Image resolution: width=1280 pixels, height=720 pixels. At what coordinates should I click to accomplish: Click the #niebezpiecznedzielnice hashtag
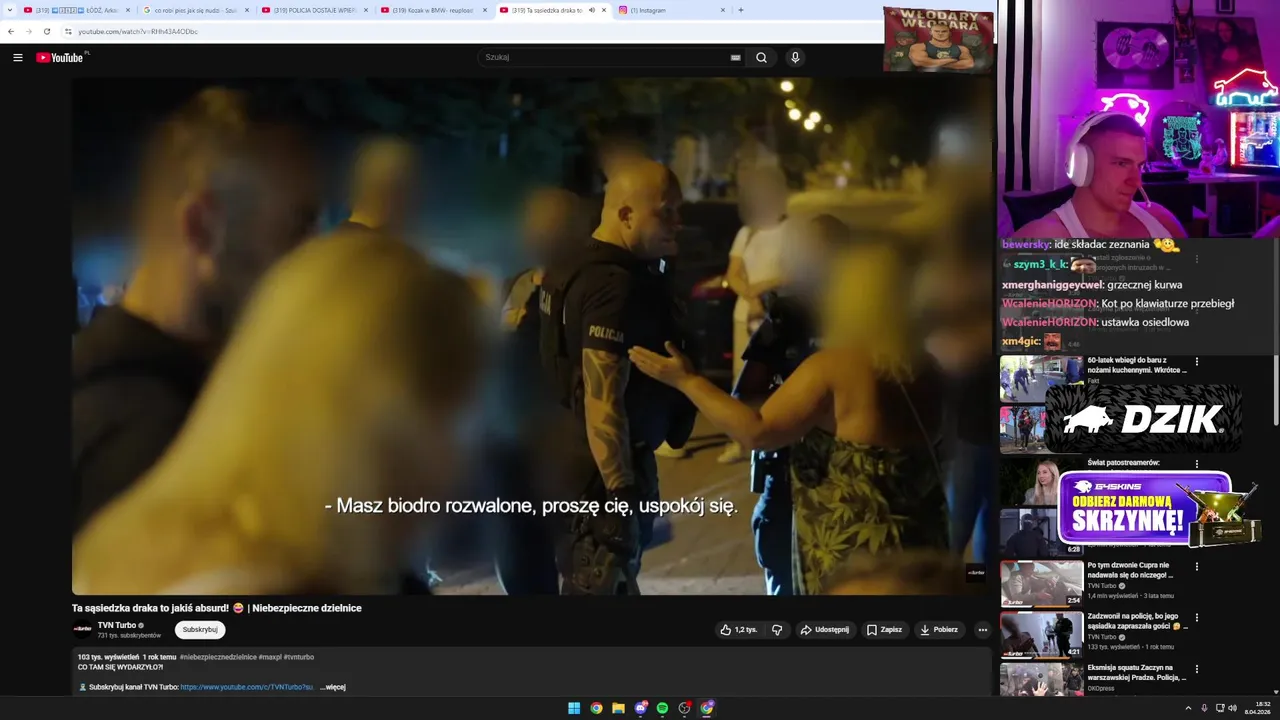pyautogui.click(x=217, y=657)
